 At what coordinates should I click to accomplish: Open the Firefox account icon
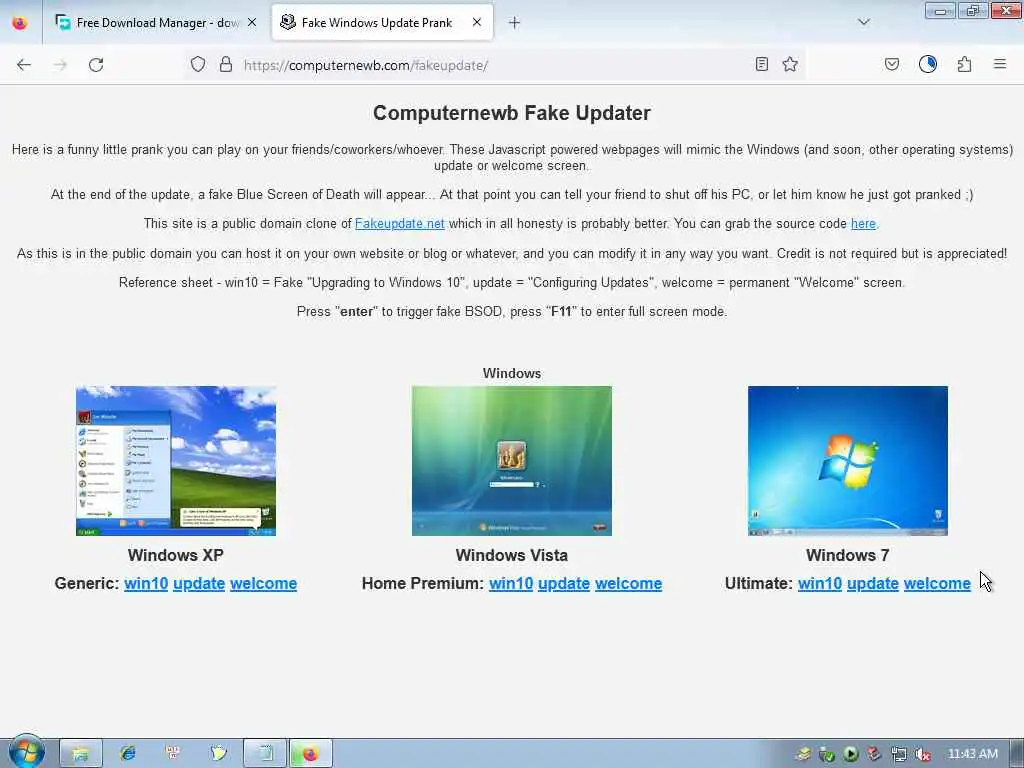pos(928,64)
